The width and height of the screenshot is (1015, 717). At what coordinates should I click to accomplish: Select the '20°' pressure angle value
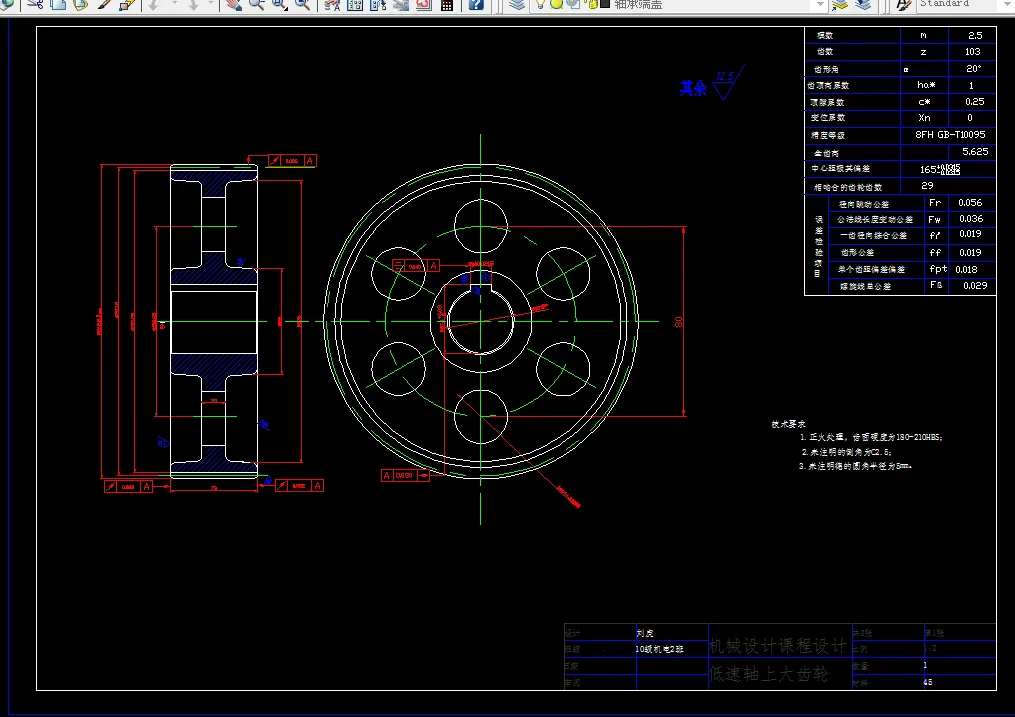pyautogui.click(x=974, y=69)
